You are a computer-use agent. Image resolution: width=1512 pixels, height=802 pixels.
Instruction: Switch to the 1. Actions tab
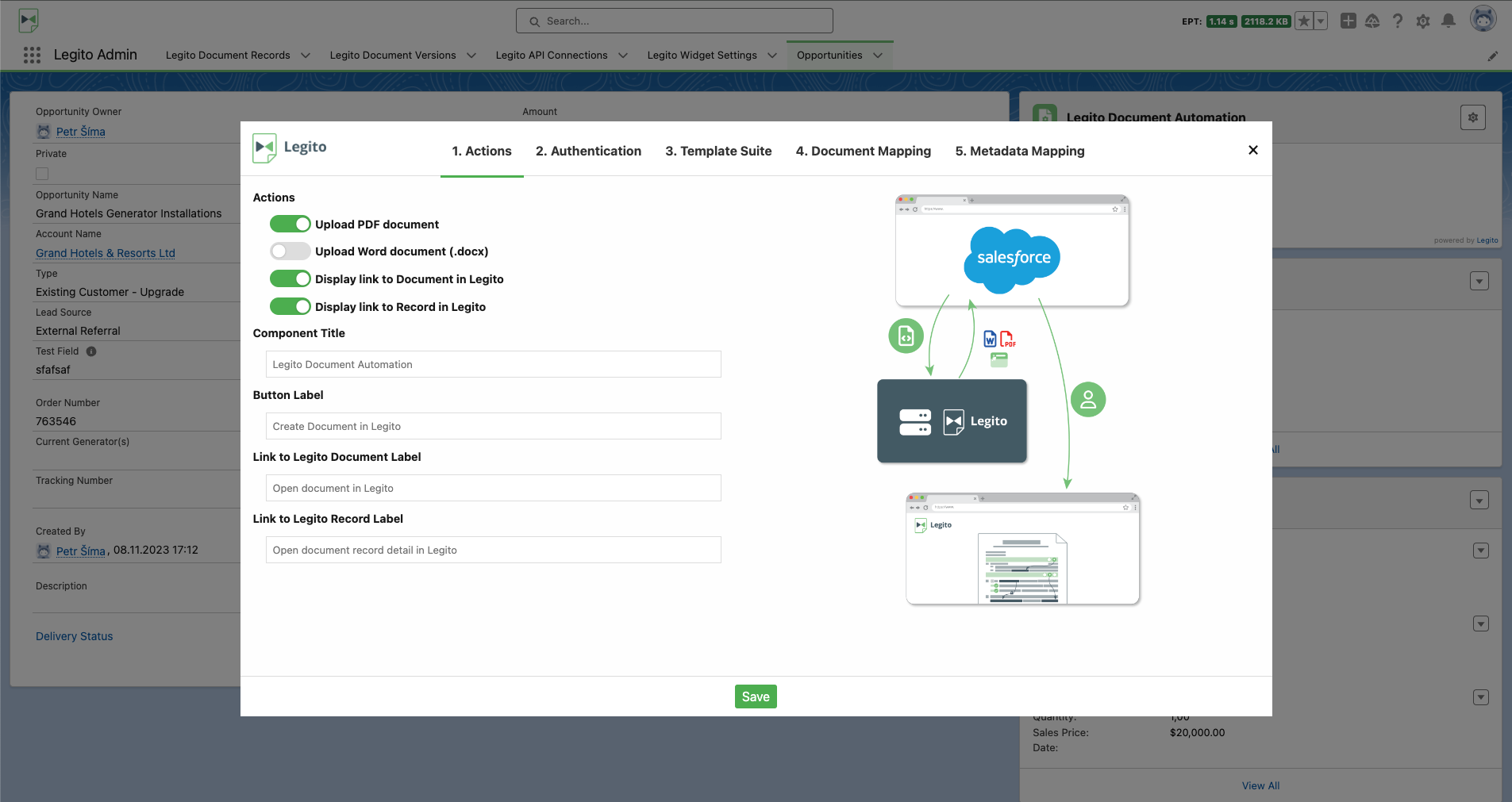(482, 151)
